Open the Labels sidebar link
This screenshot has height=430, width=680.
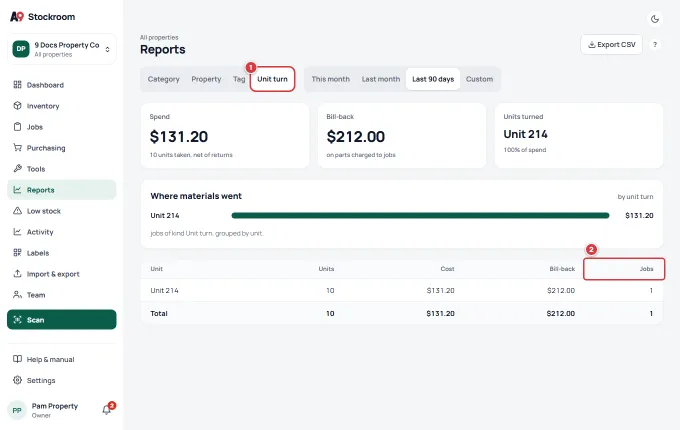(62, 253)
